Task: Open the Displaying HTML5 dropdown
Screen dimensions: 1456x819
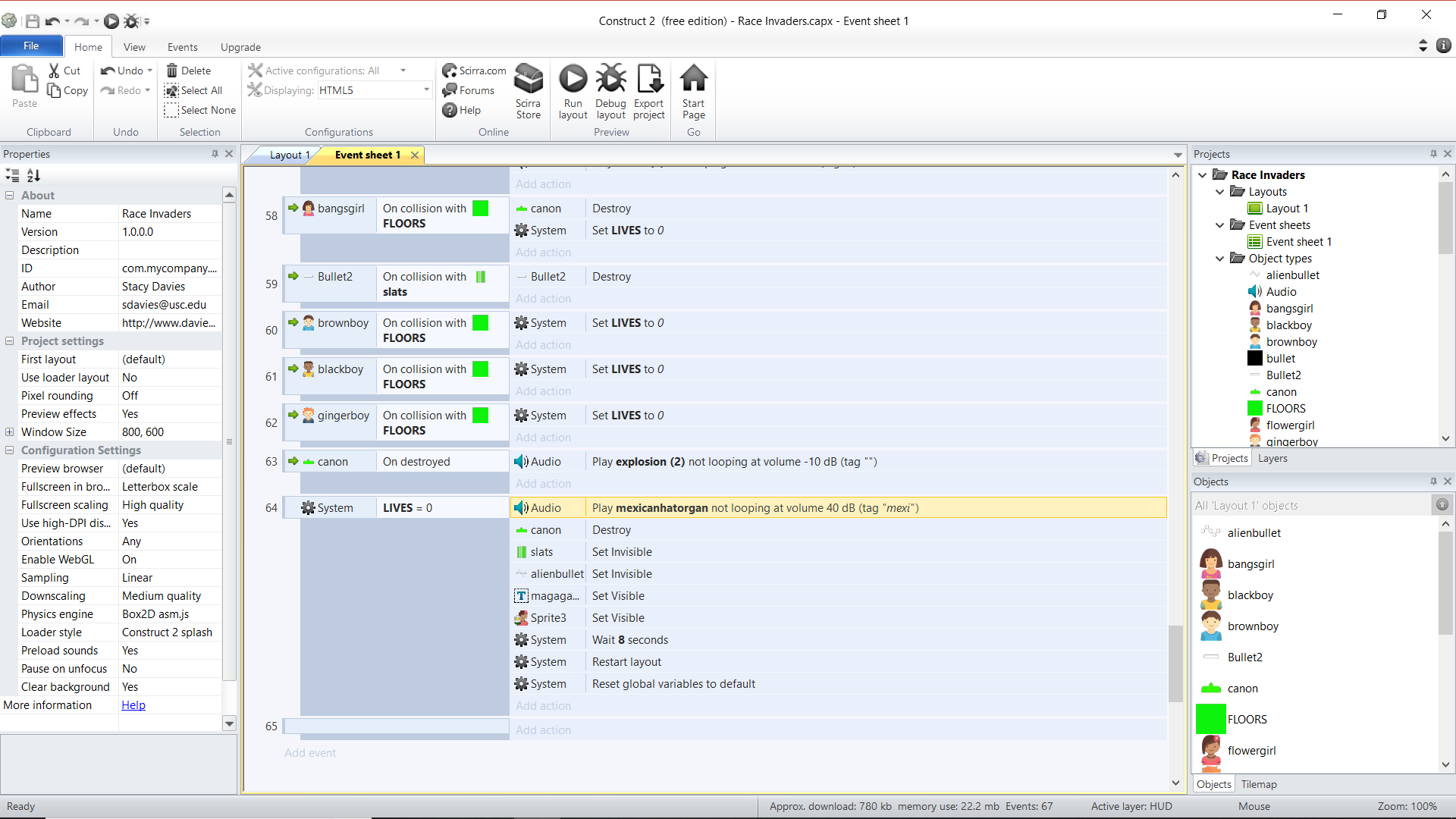Action: 426,90
